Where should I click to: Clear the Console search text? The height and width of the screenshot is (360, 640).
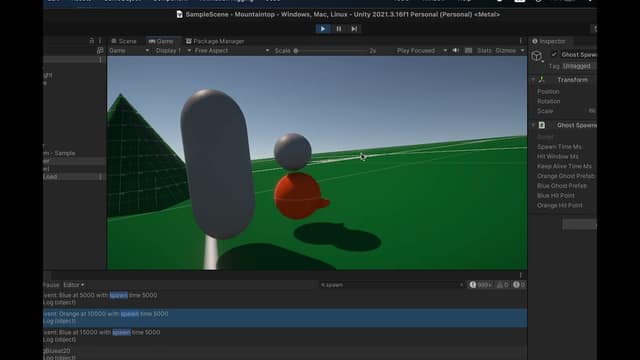462,285
